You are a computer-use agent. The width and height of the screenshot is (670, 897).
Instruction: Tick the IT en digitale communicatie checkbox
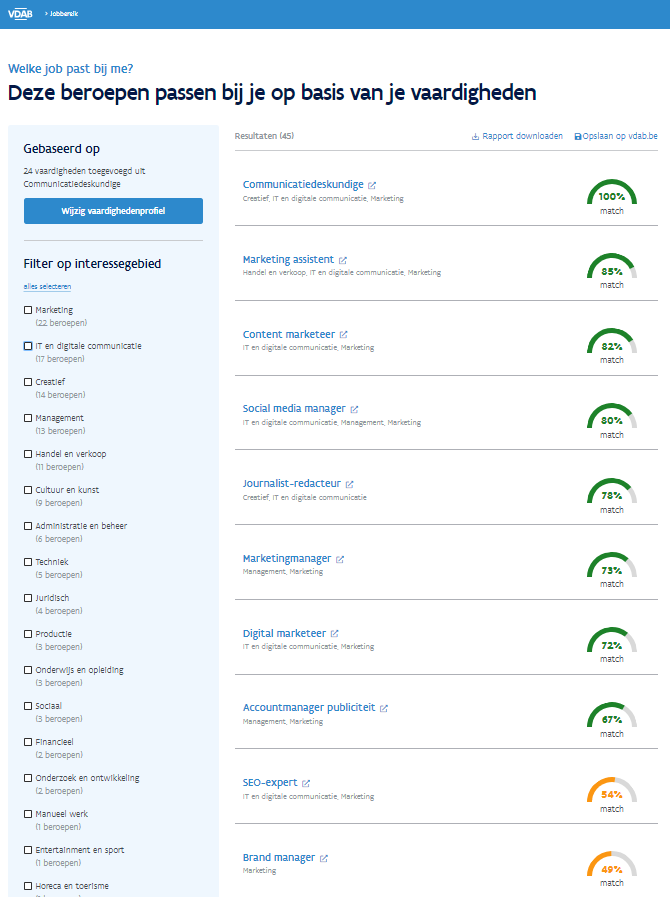(x=28, y=346)
